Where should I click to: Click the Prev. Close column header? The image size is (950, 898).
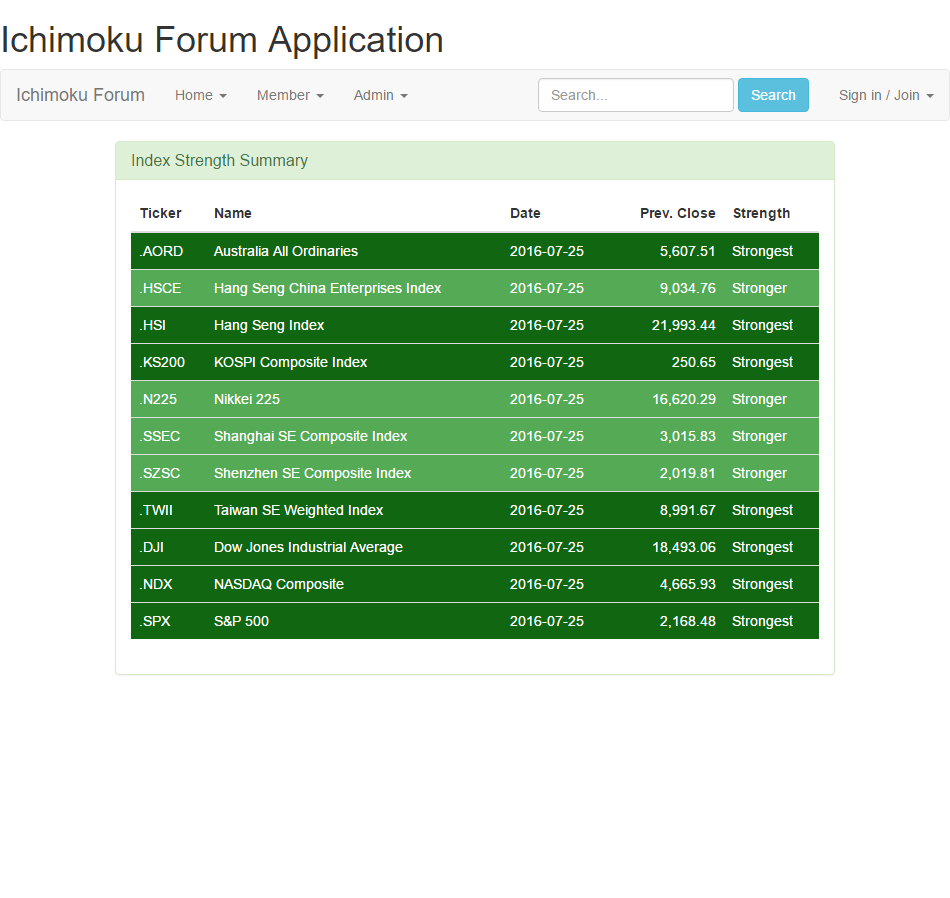(677, 213)
